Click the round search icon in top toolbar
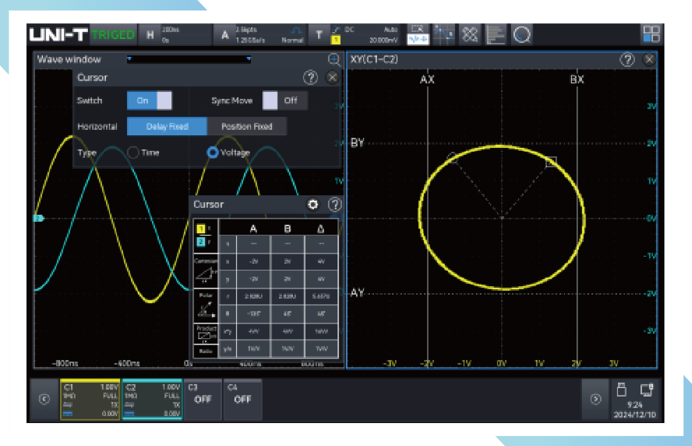Viewport: 692px width, 446px height. 522,35
